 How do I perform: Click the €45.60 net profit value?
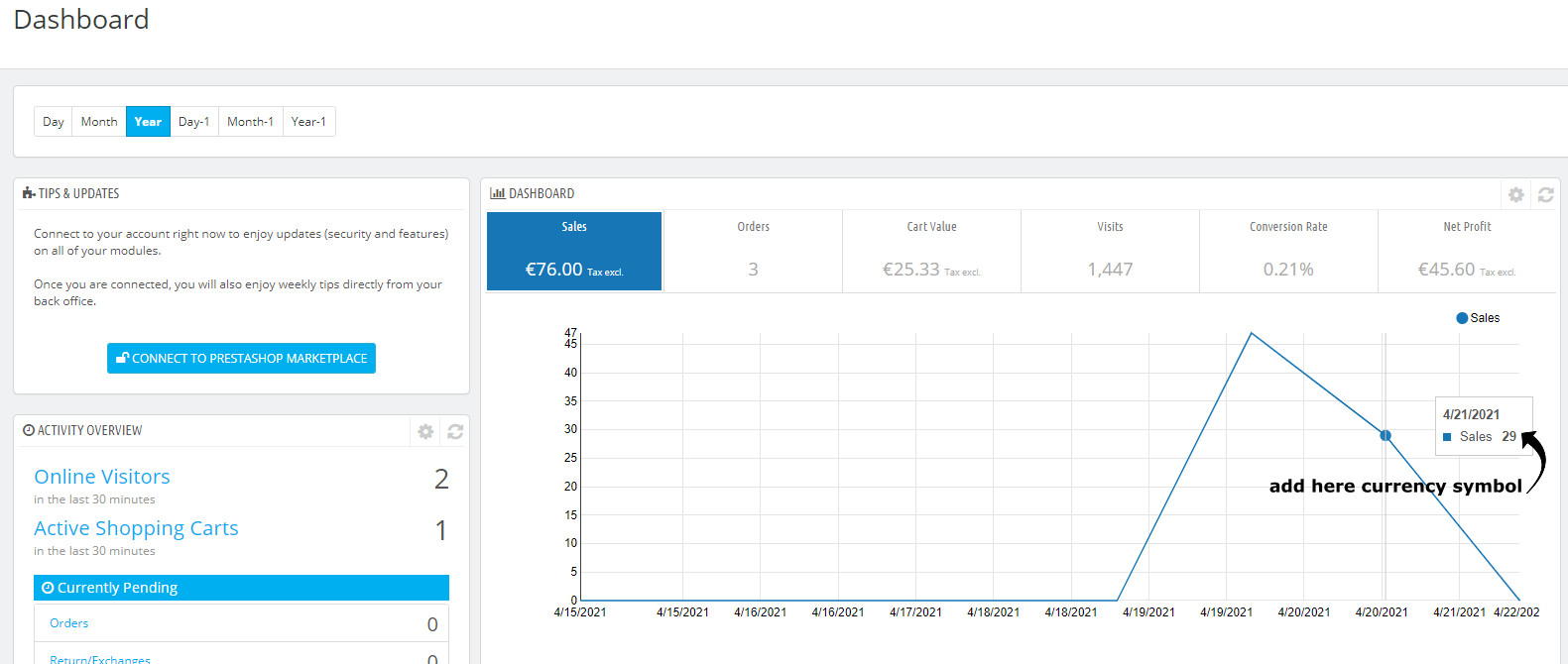click(1446, 270)
